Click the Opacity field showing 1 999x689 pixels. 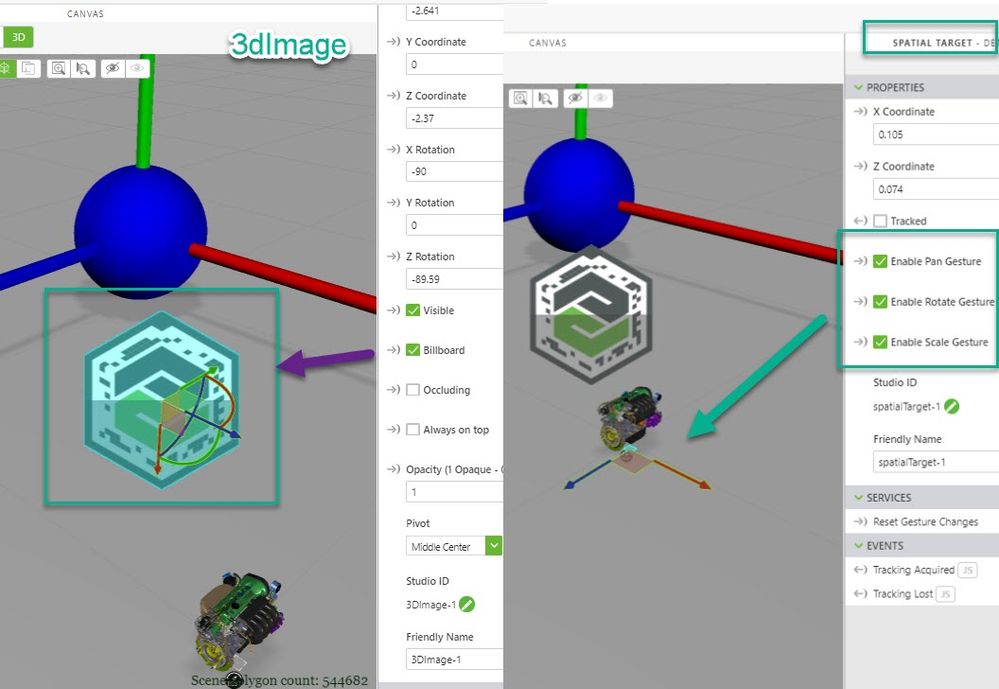pyautogui.click(x=454, y=492)
